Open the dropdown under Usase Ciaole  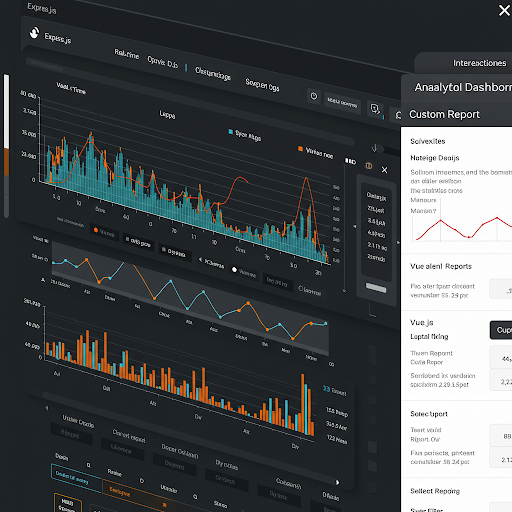(71, 434)
